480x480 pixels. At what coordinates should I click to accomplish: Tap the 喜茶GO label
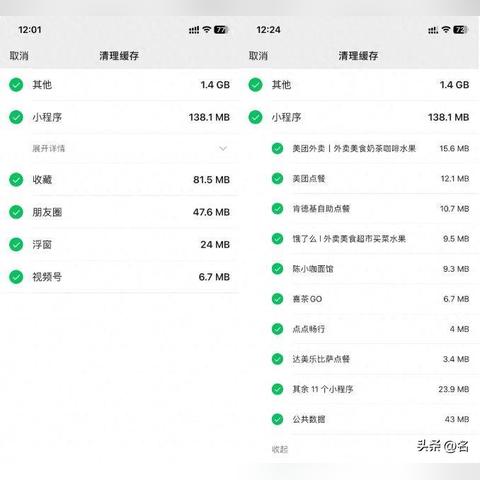307,299
